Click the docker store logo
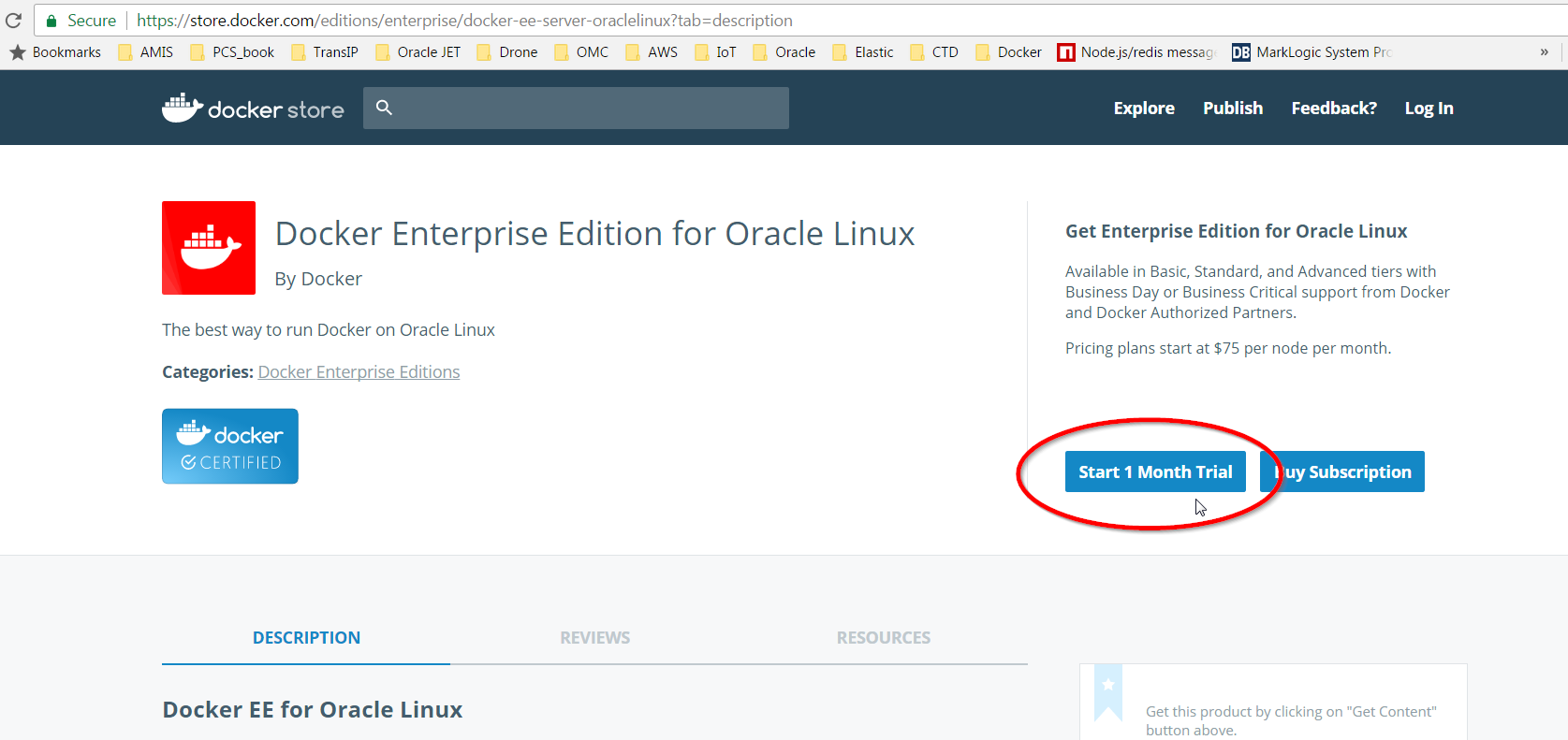 click(253, 109)
